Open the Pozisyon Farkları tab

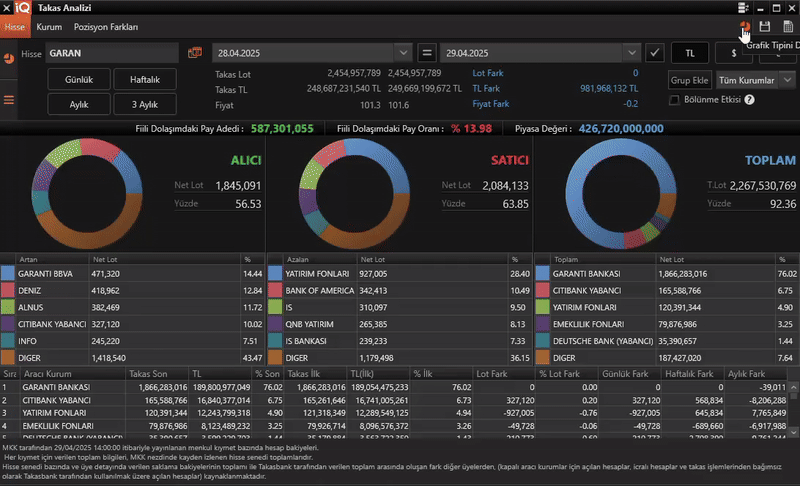[106, 27]
